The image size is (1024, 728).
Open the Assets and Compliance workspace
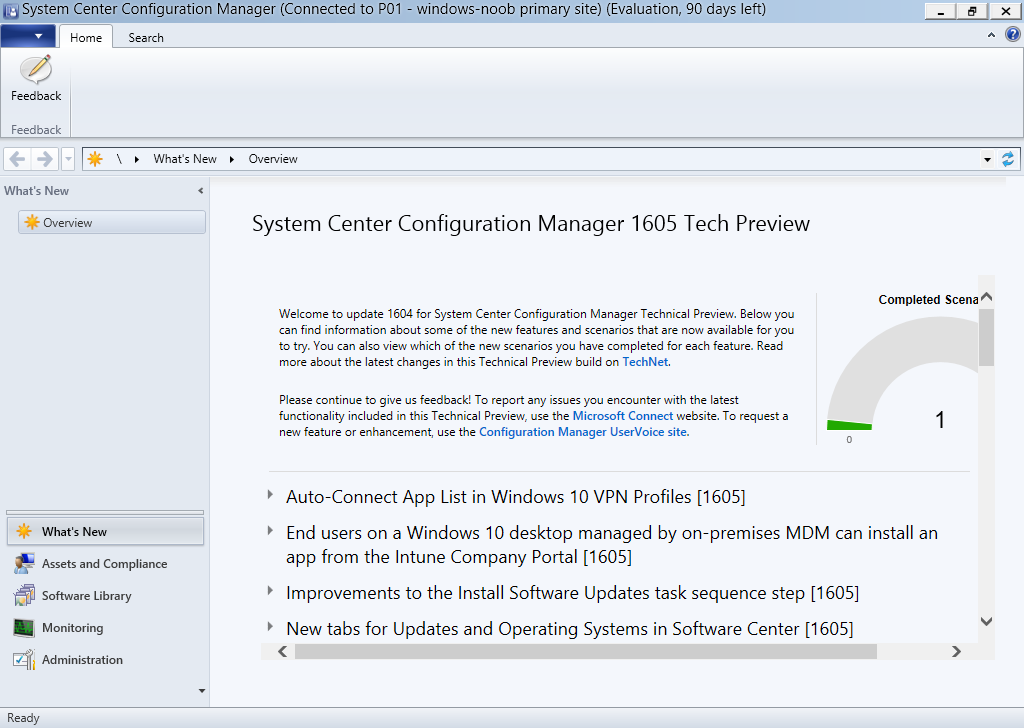[105, 563]
